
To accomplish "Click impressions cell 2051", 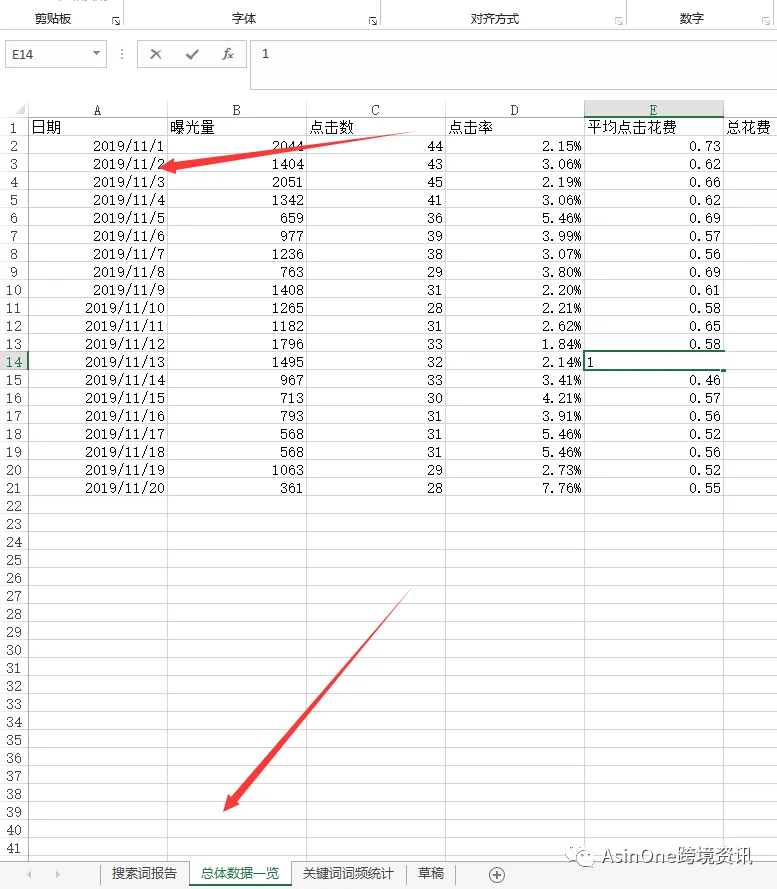I will 237,181.
